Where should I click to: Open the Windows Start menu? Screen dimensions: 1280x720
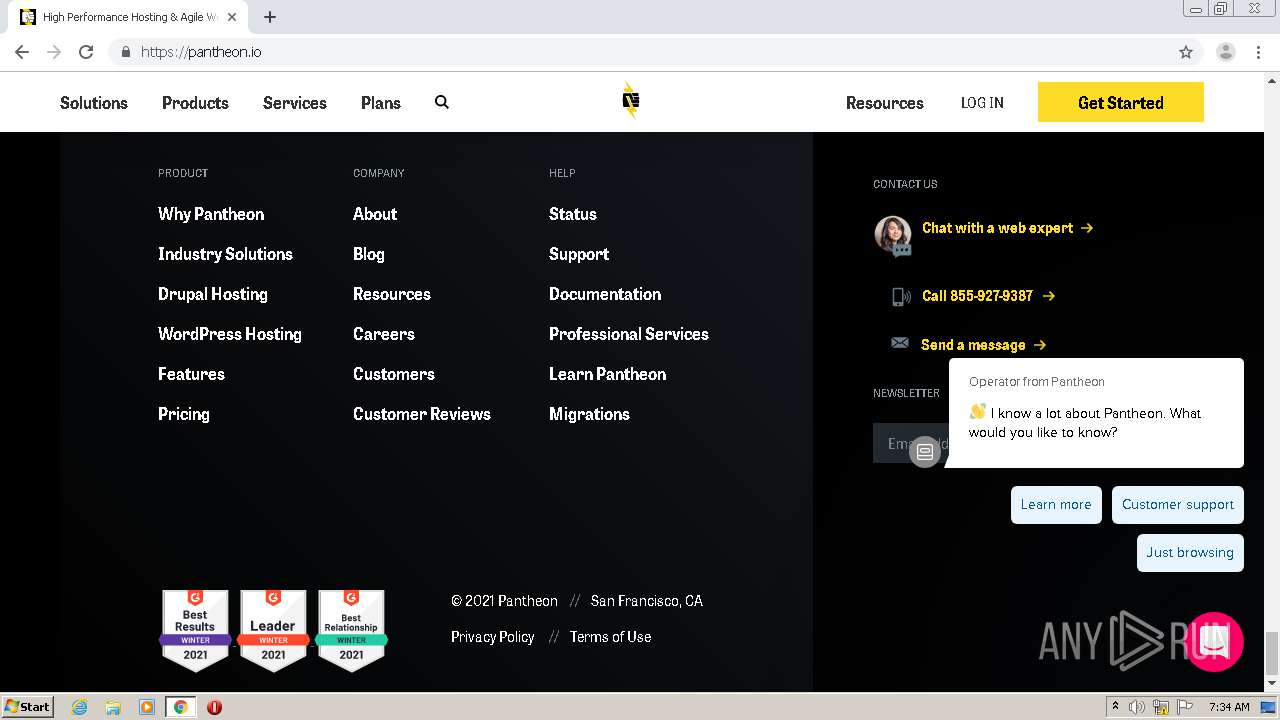(x=28, y=707)
